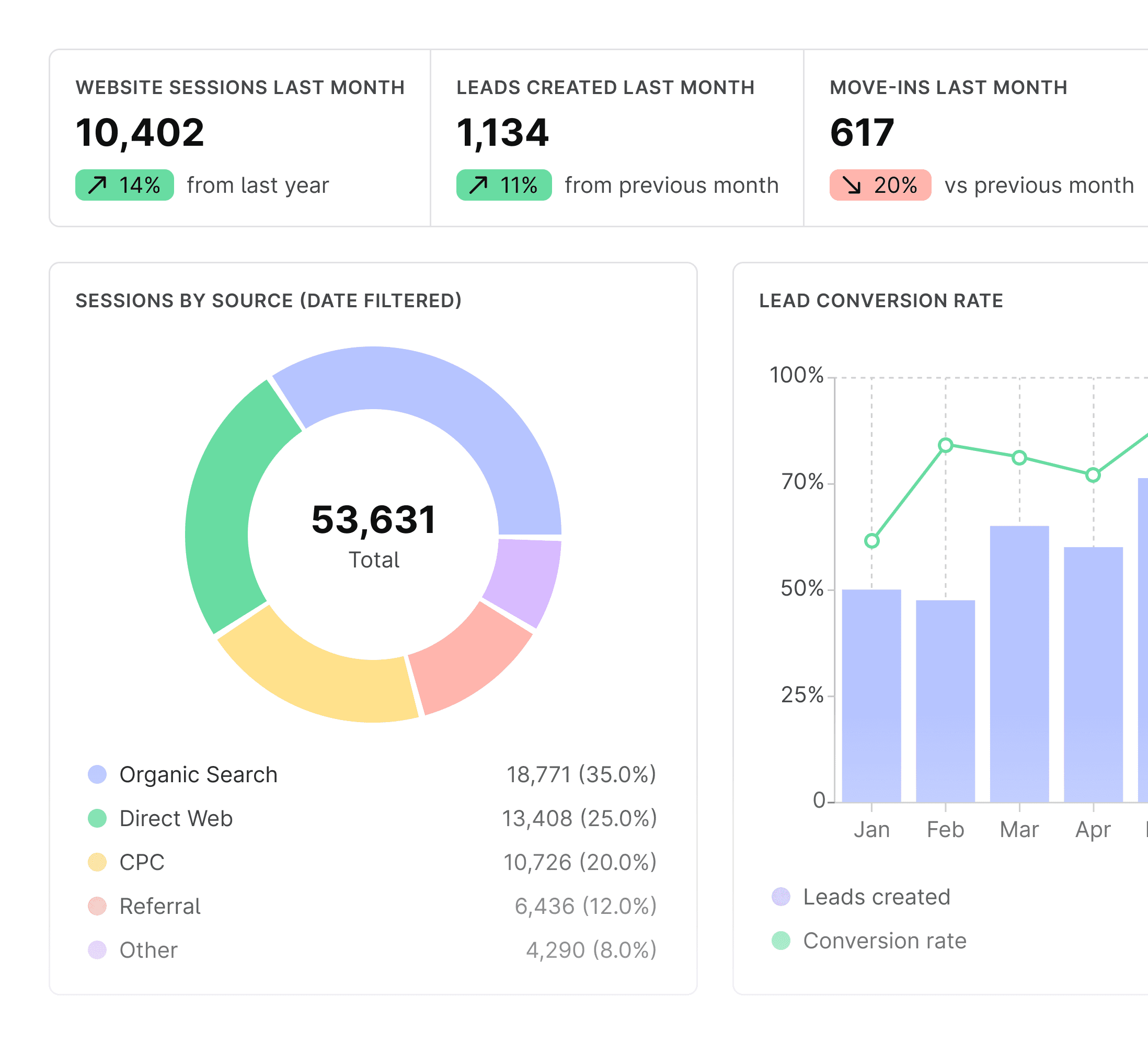Image resolution: width=1148 pixels, height=1044 pixels.
Task: Click the Organic Search legend dot
Action: coord(97,774)
